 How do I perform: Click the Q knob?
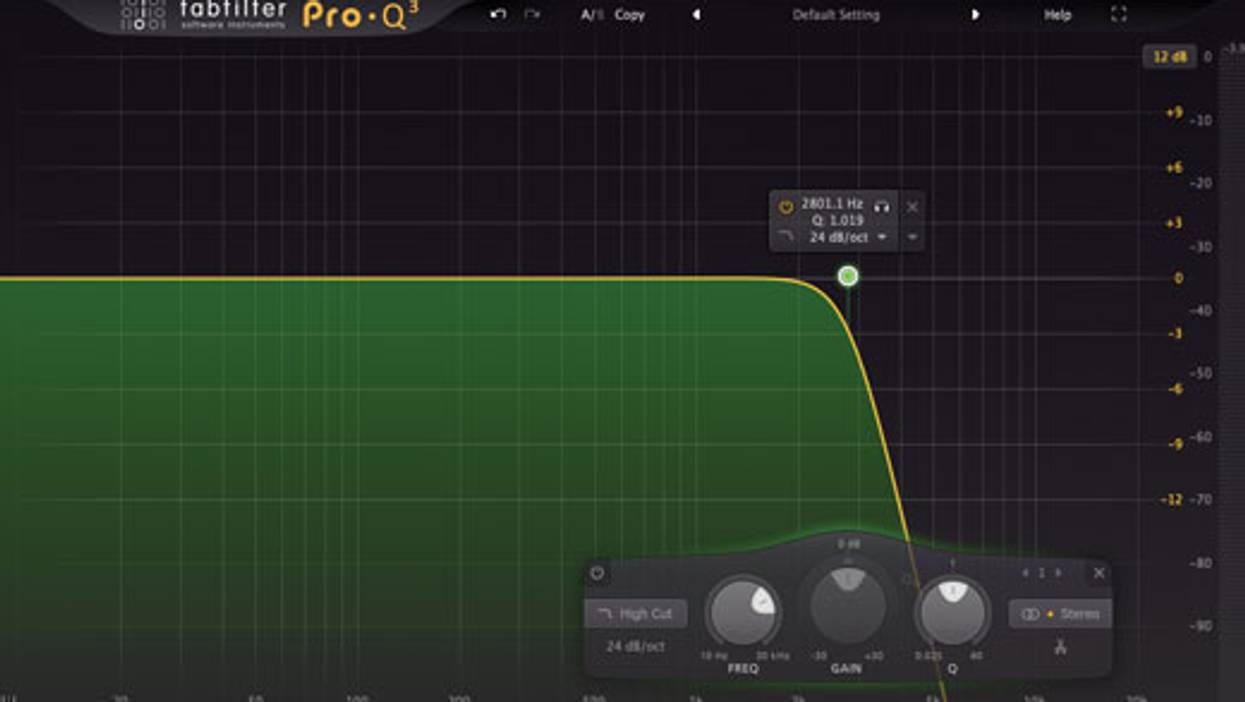(x=952, y=610)
